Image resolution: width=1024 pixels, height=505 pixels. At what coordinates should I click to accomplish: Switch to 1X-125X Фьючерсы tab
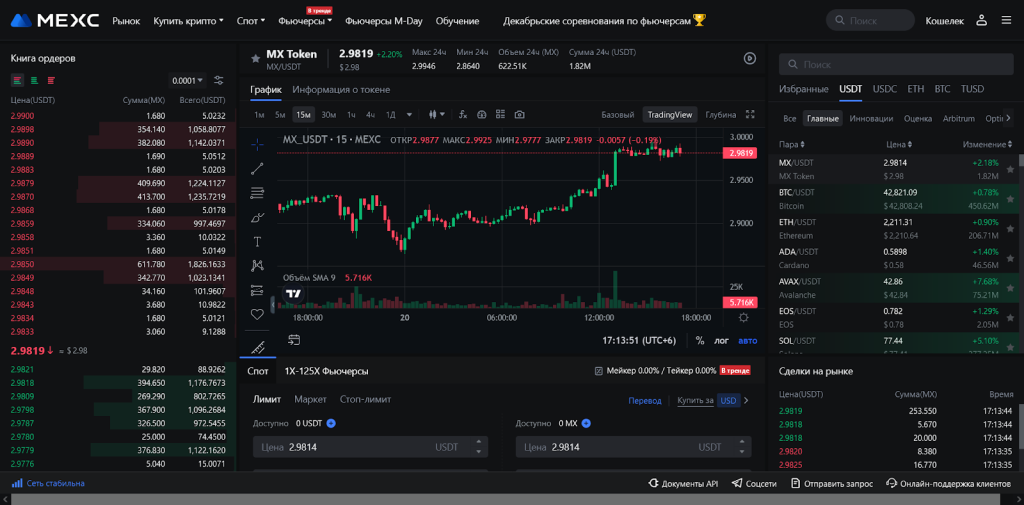tap(327, 371)
